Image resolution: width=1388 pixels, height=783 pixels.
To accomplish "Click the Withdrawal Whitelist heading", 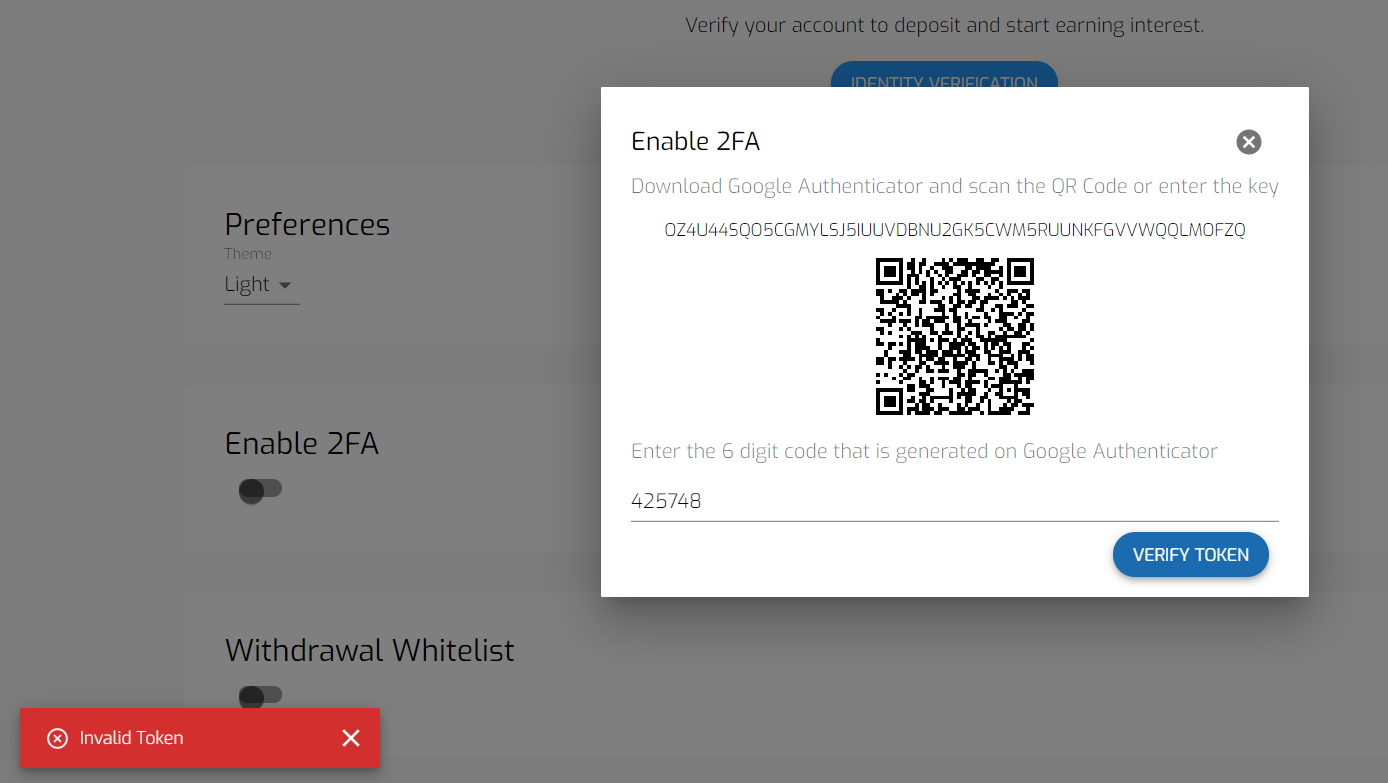I will (369, 650).
